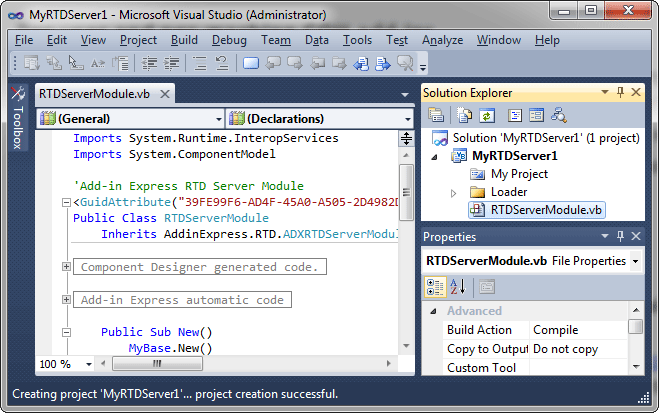Screen dimensions: 659x413
Task: Move to next bookmark
Action: (x=295, y=63)
